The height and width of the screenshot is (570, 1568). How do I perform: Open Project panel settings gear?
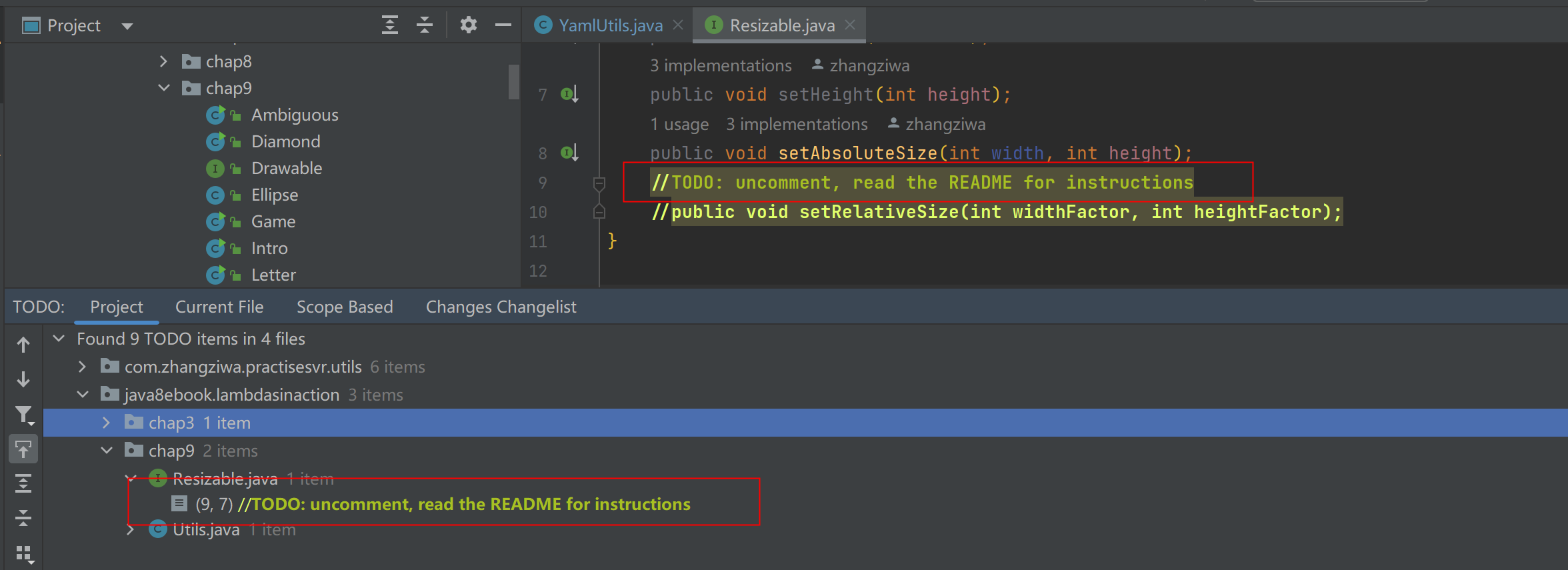[x=469, y=25]
